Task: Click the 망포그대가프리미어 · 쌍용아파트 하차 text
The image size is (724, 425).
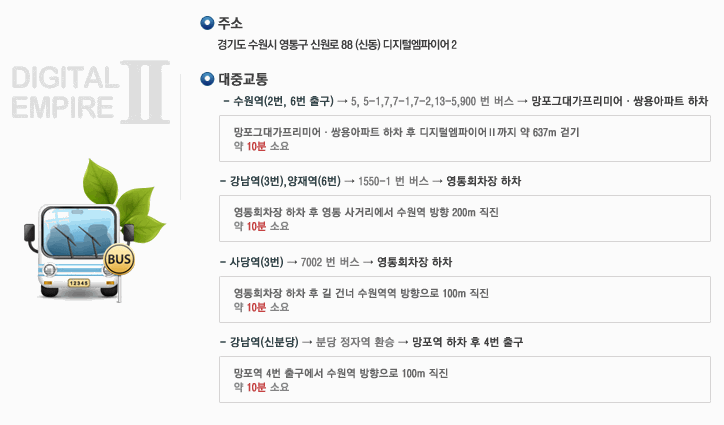Action: point(620,101)
